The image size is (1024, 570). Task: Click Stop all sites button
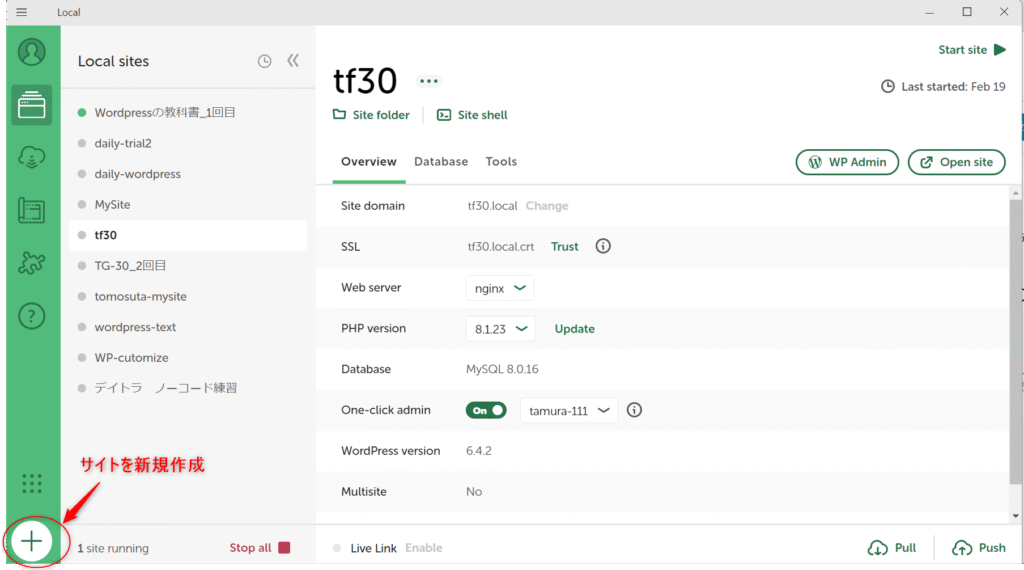pos(259,548)
